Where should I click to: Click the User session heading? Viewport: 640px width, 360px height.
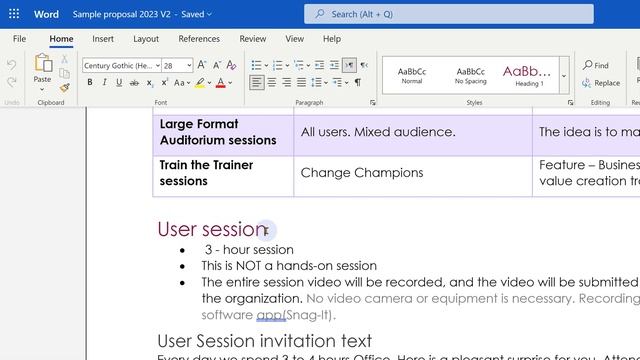pyautogui.click(x=212, y=229)
